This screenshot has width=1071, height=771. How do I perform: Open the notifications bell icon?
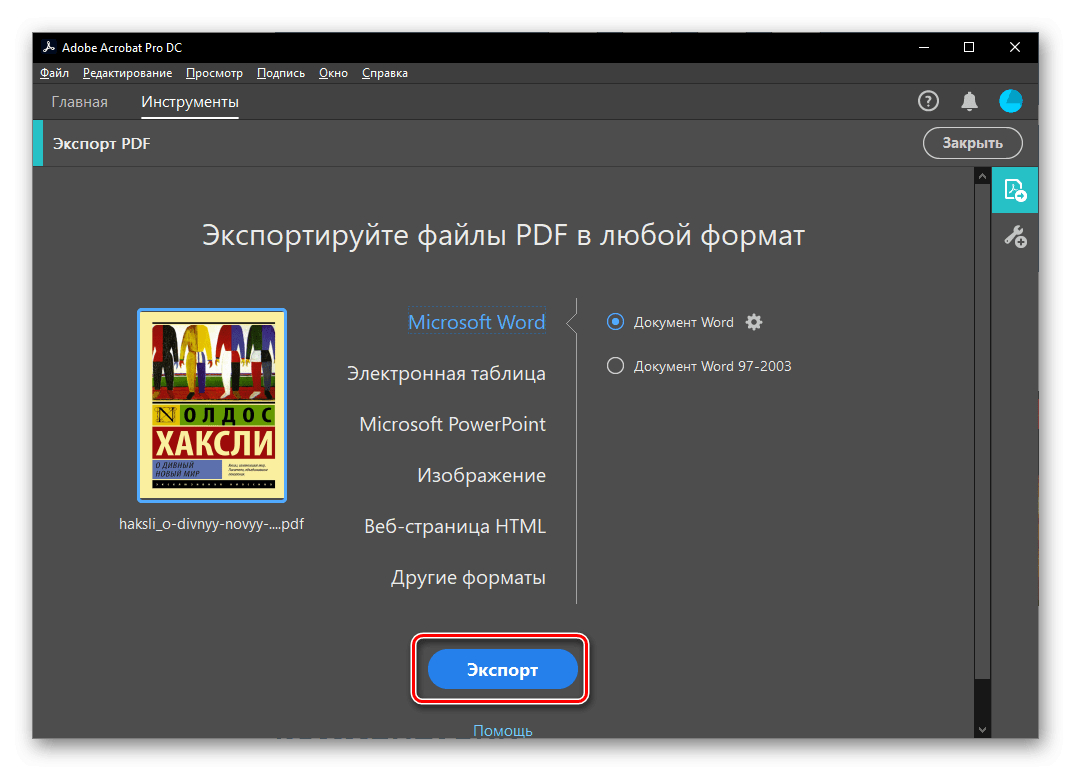[969, 101]
